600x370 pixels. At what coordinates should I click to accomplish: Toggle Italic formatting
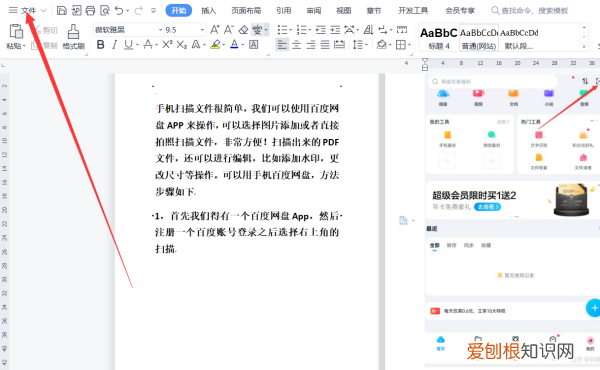(114, 45)
